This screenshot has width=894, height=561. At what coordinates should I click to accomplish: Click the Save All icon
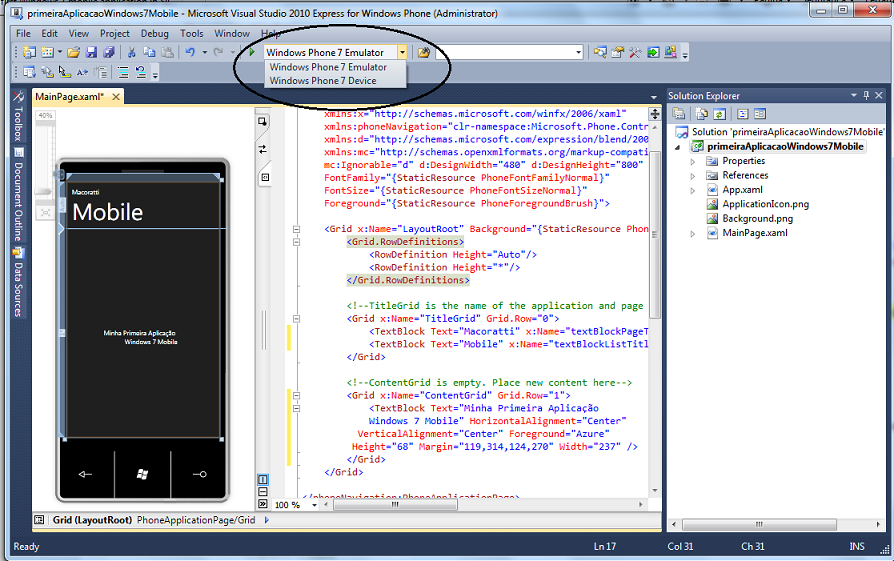point(109,52)
